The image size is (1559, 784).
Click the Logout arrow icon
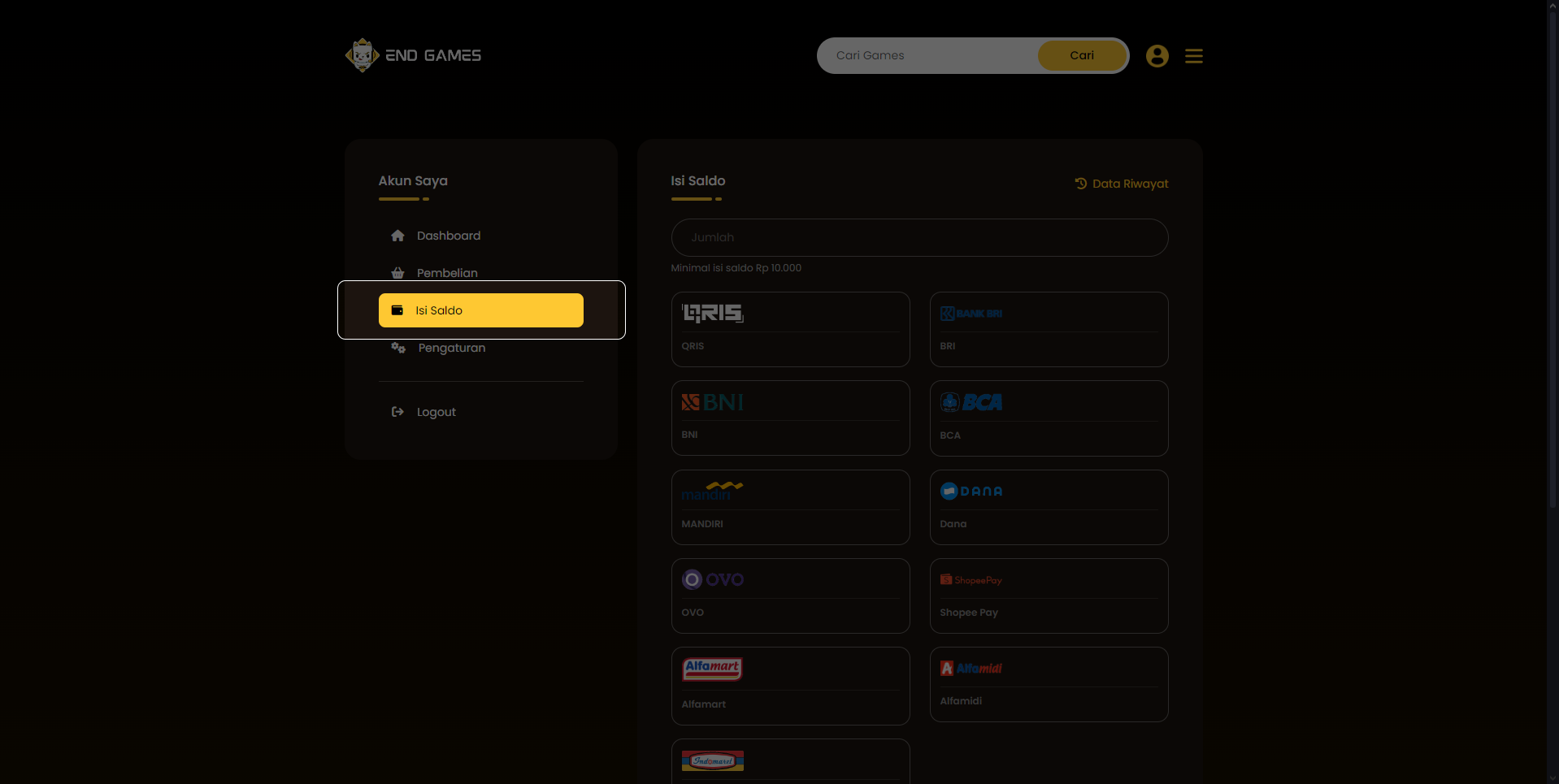point(397,412)
